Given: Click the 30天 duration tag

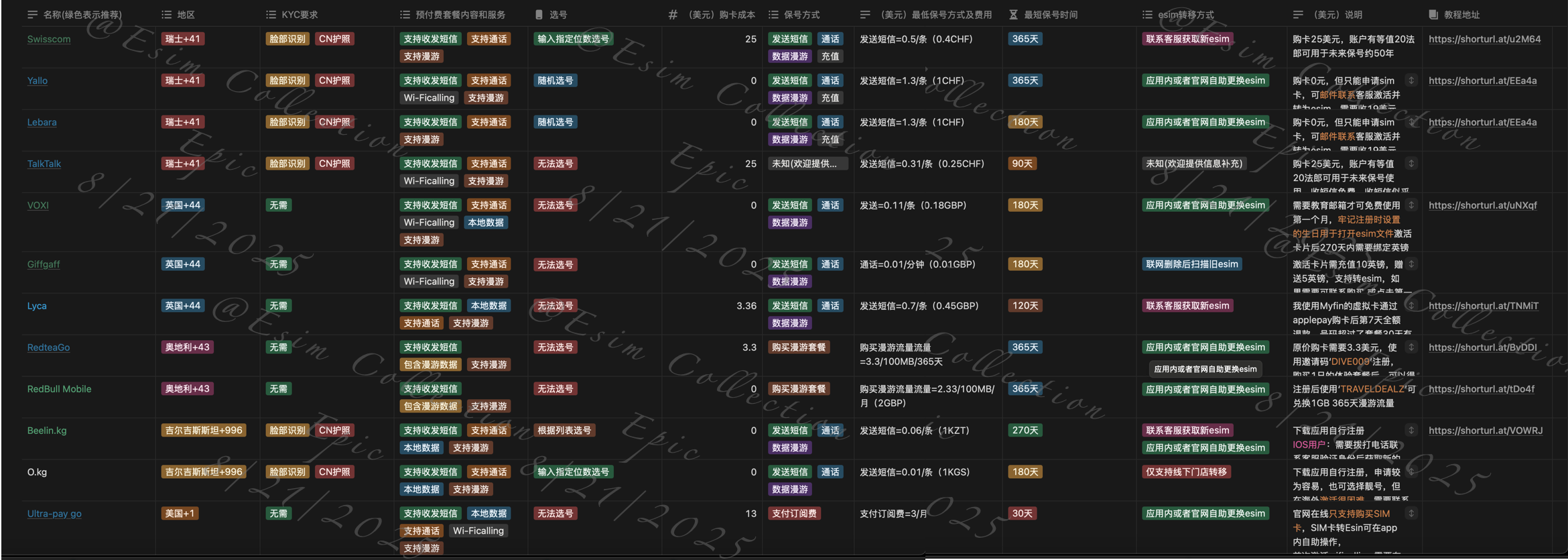Looking at the screenshot, I should tap(1023, 514).
